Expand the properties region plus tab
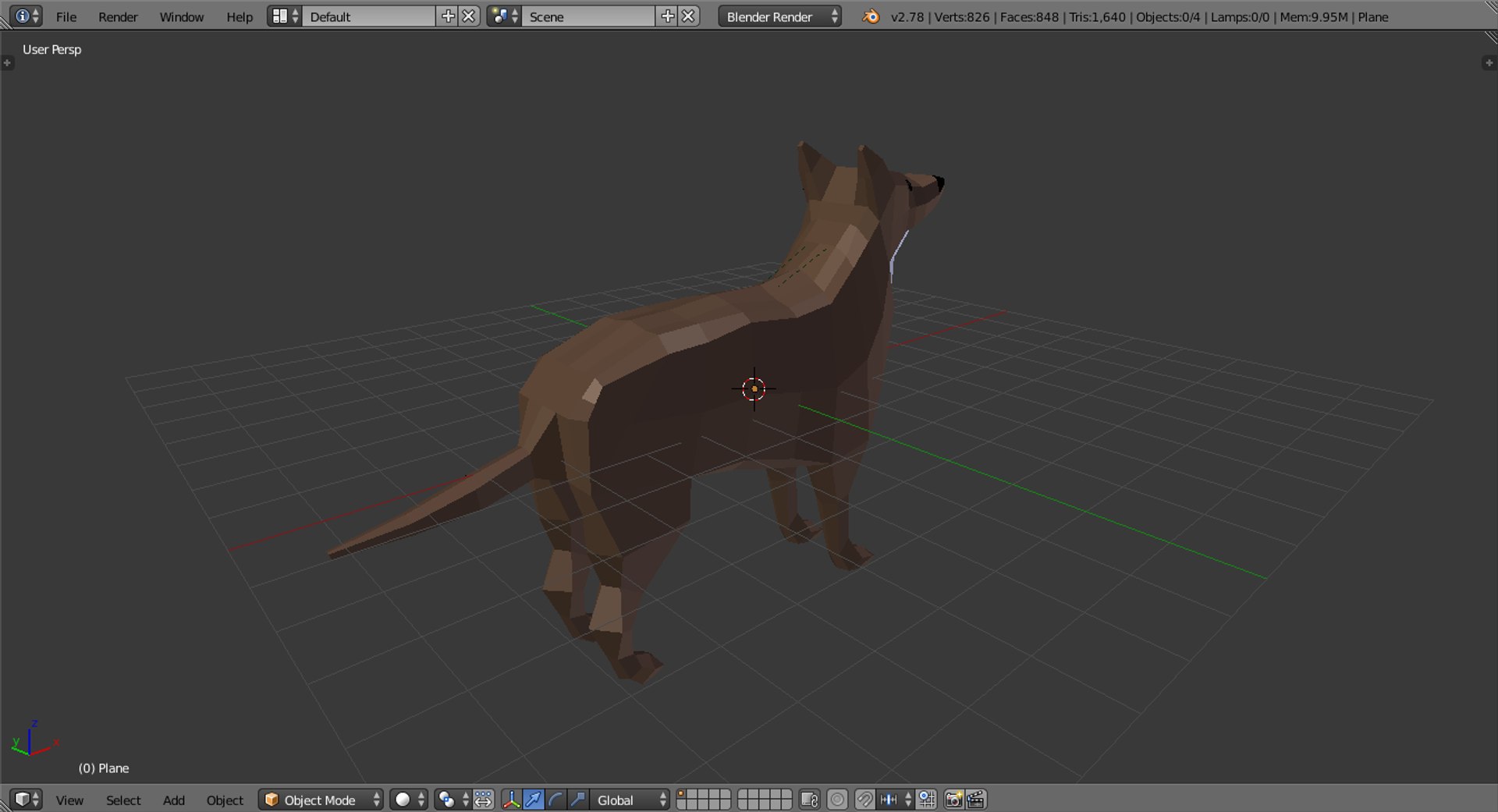Screen dimensions: 1498x812 pos(1489,62)
